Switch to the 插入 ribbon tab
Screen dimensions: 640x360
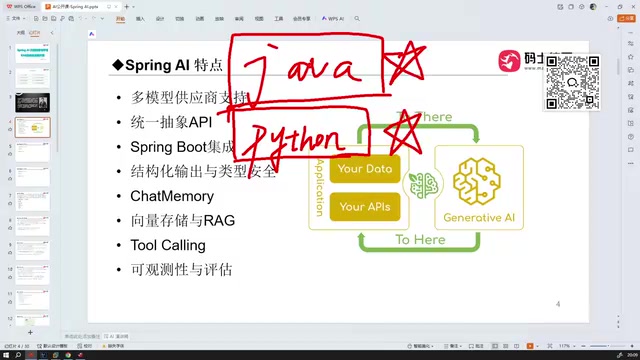(x=140, y=19)
